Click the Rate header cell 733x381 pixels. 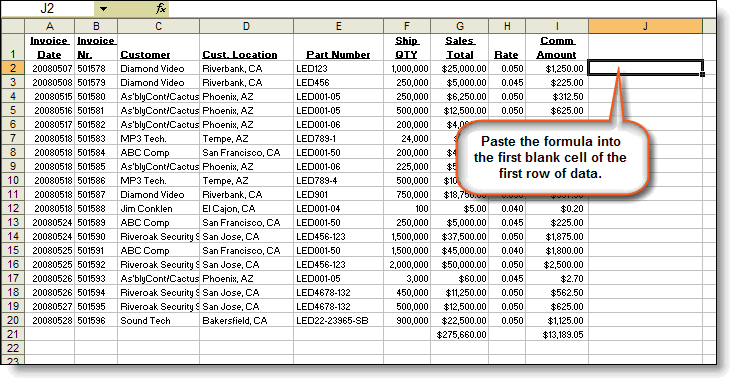(507, 47)
